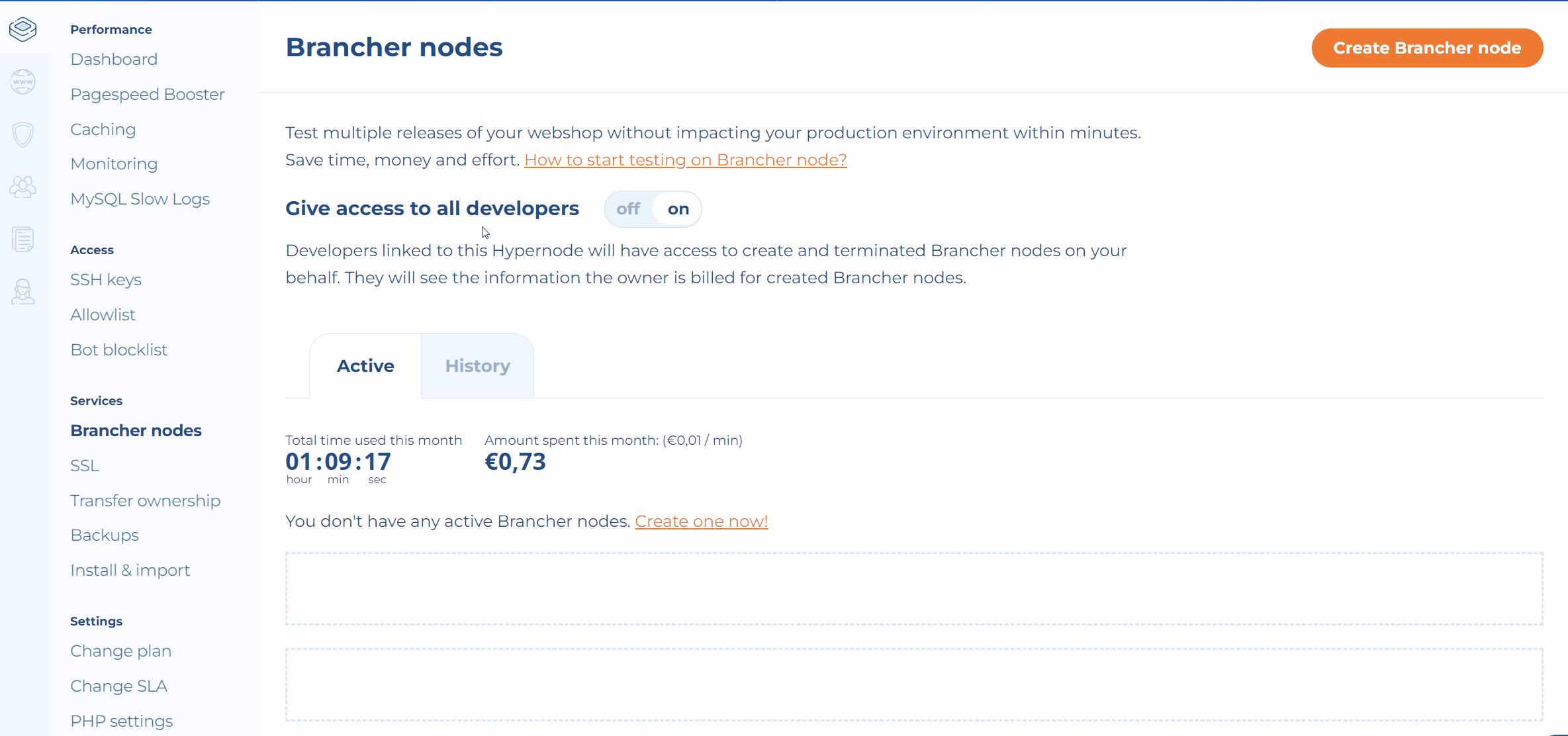Image resolution: width=1568 pixels, height=736 pixels.
Task: Click 'Amount spent this month' label
Action: click(x=614, y=441)
